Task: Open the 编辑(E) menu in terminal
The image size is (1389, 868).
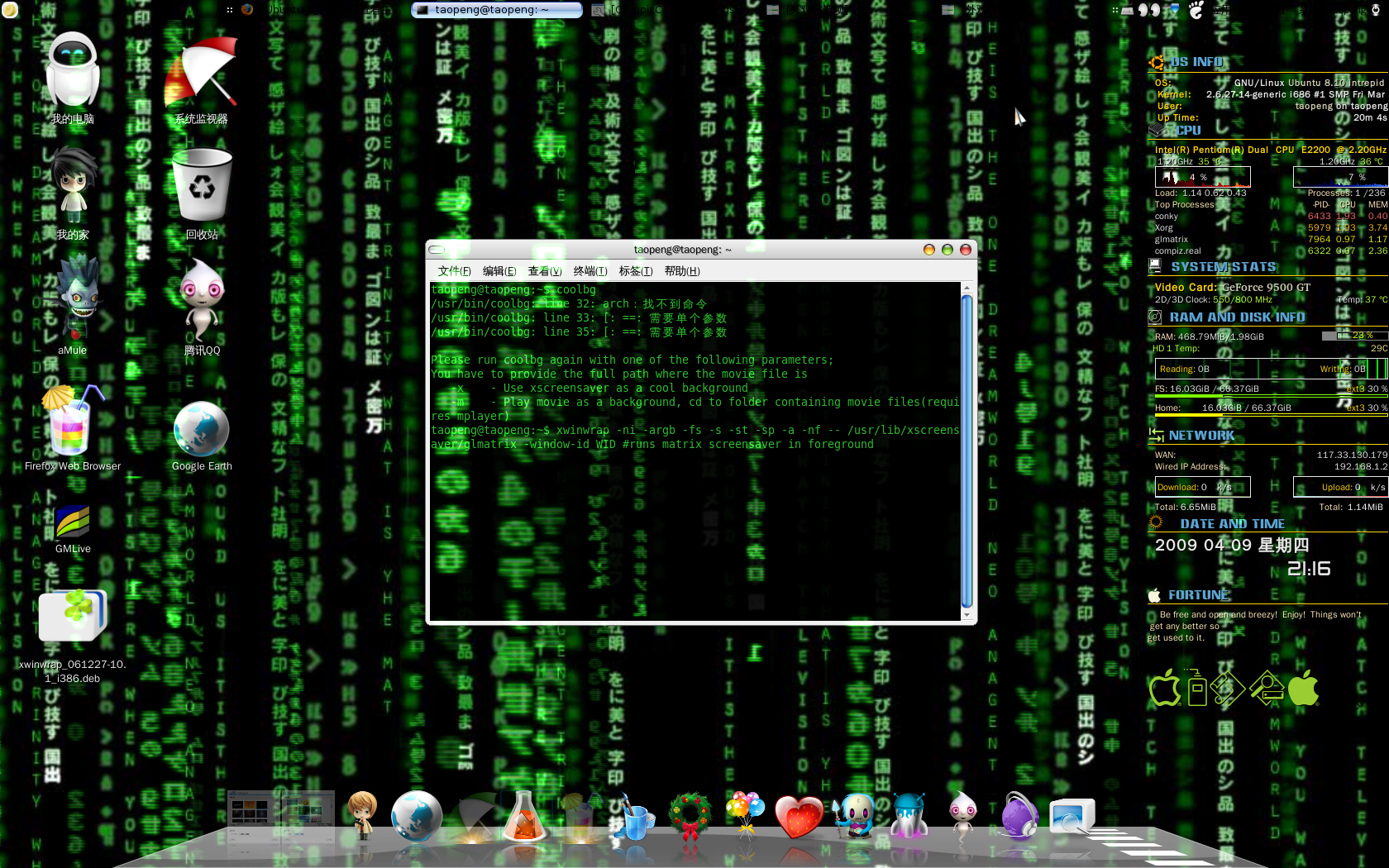Action: (x=499, y=271)
